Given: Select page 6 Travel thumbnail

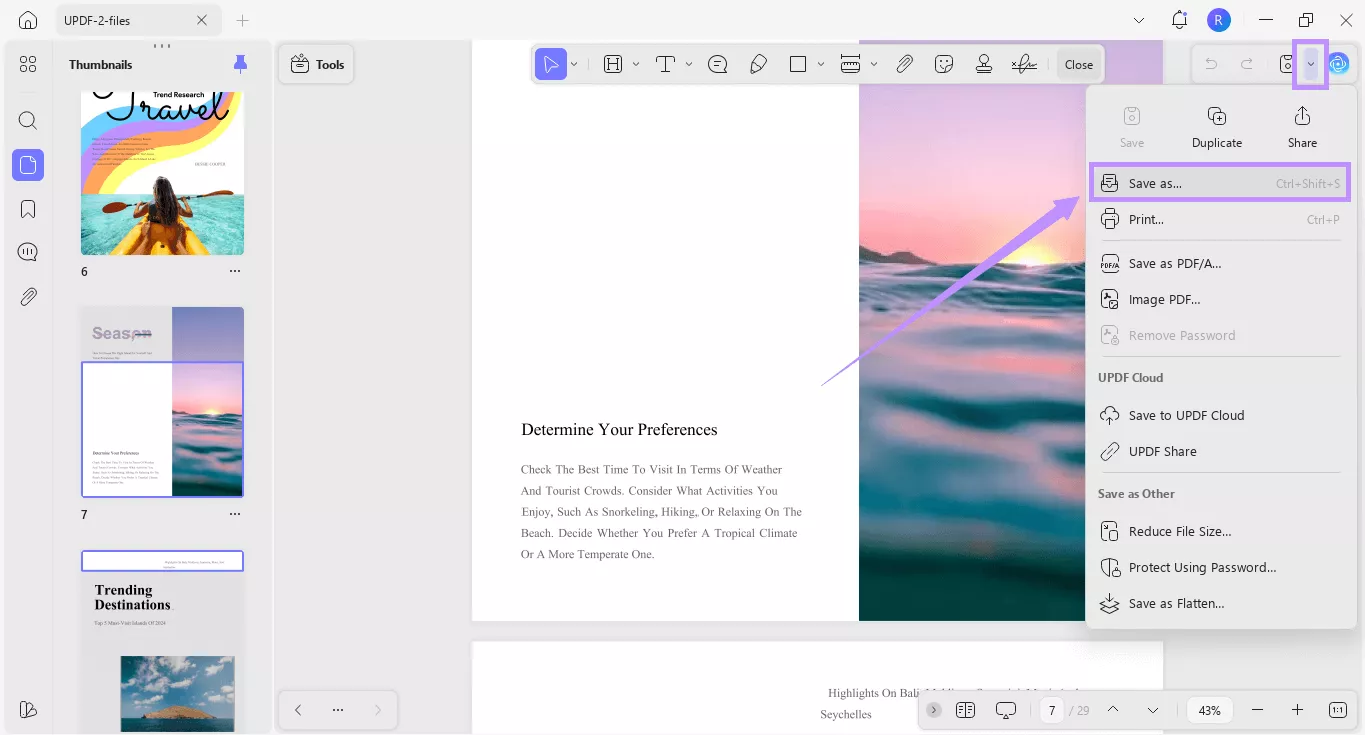Looking at the screenshot, I should pos(162,172).
